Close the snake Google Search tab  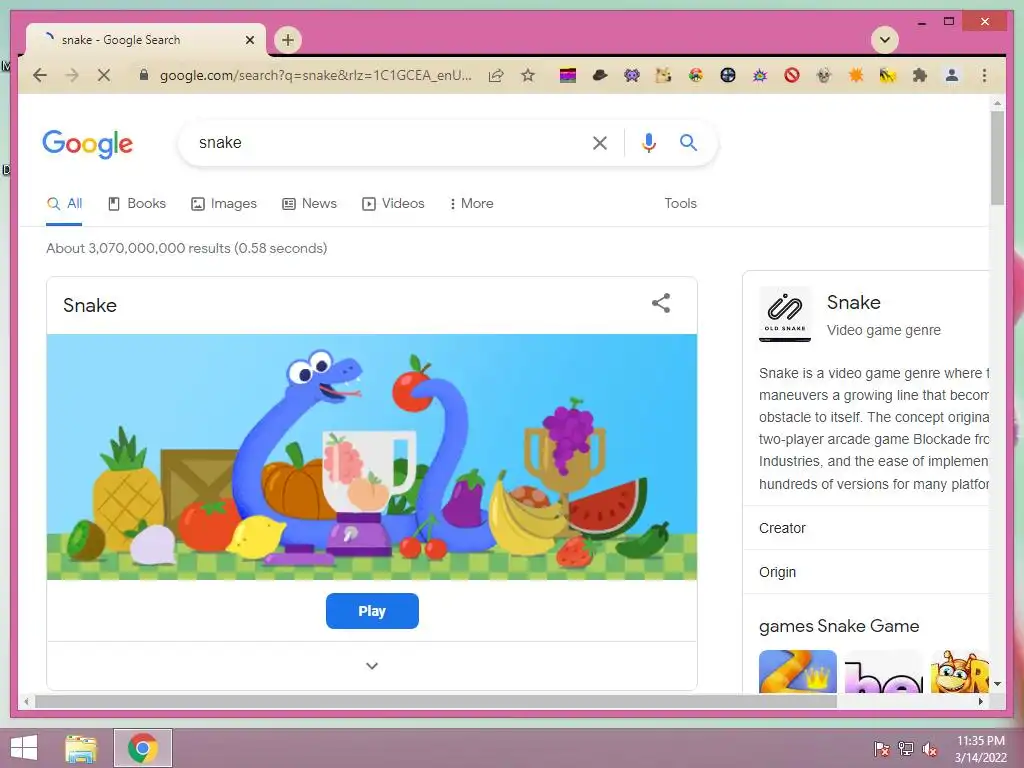click(x=249, y=40)
